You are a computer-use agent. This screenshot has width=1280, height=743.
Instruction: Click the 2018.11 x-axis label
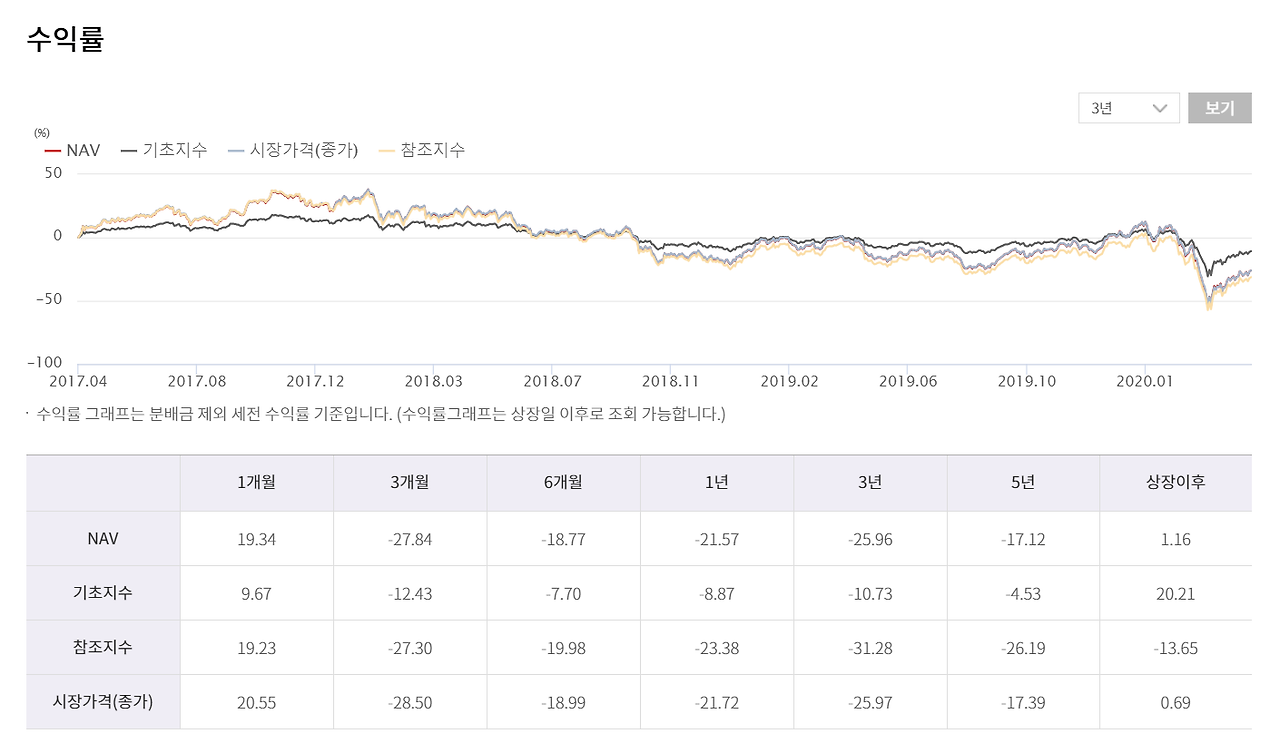click(x=671, y=381)
